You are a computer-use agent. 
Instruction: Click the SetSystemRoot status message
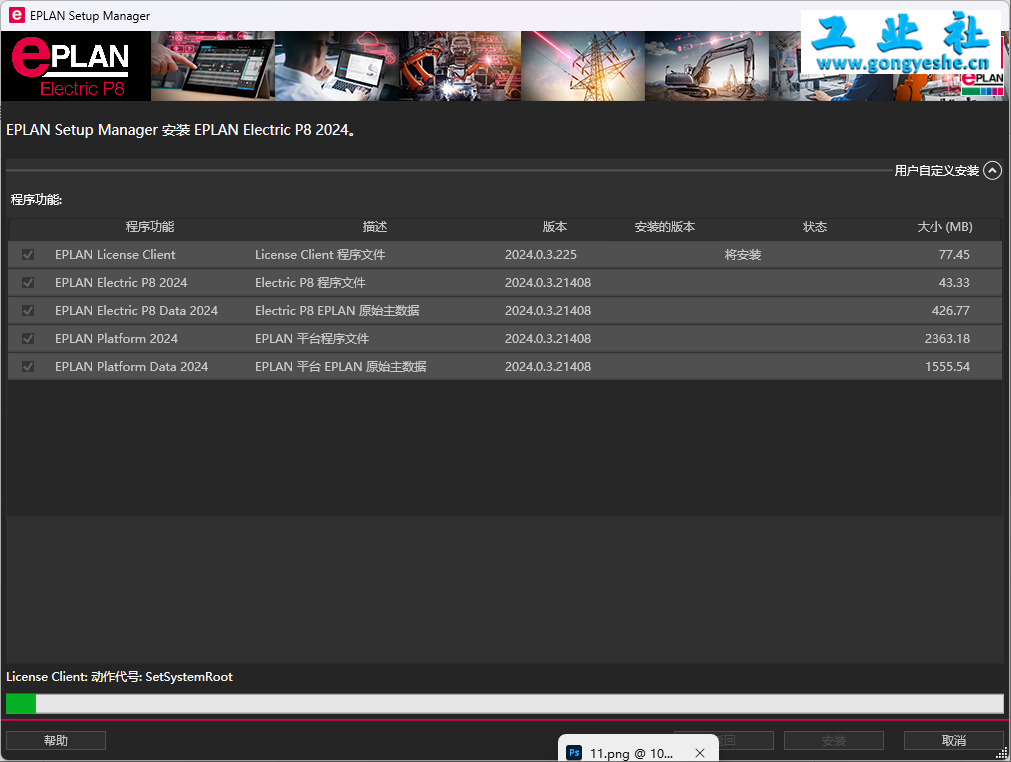pos(119,677)
